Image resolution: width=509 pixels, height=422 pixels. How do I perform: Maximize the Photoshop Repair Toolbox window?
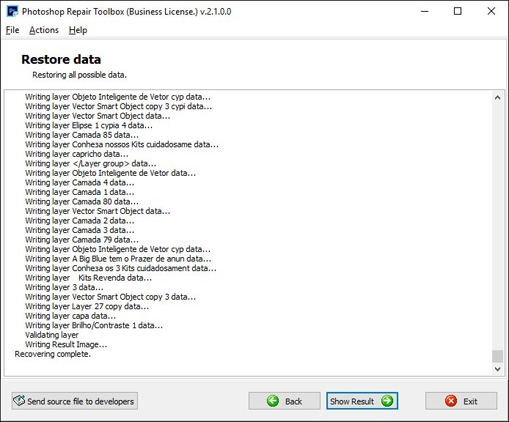click(x=458, y=11)
